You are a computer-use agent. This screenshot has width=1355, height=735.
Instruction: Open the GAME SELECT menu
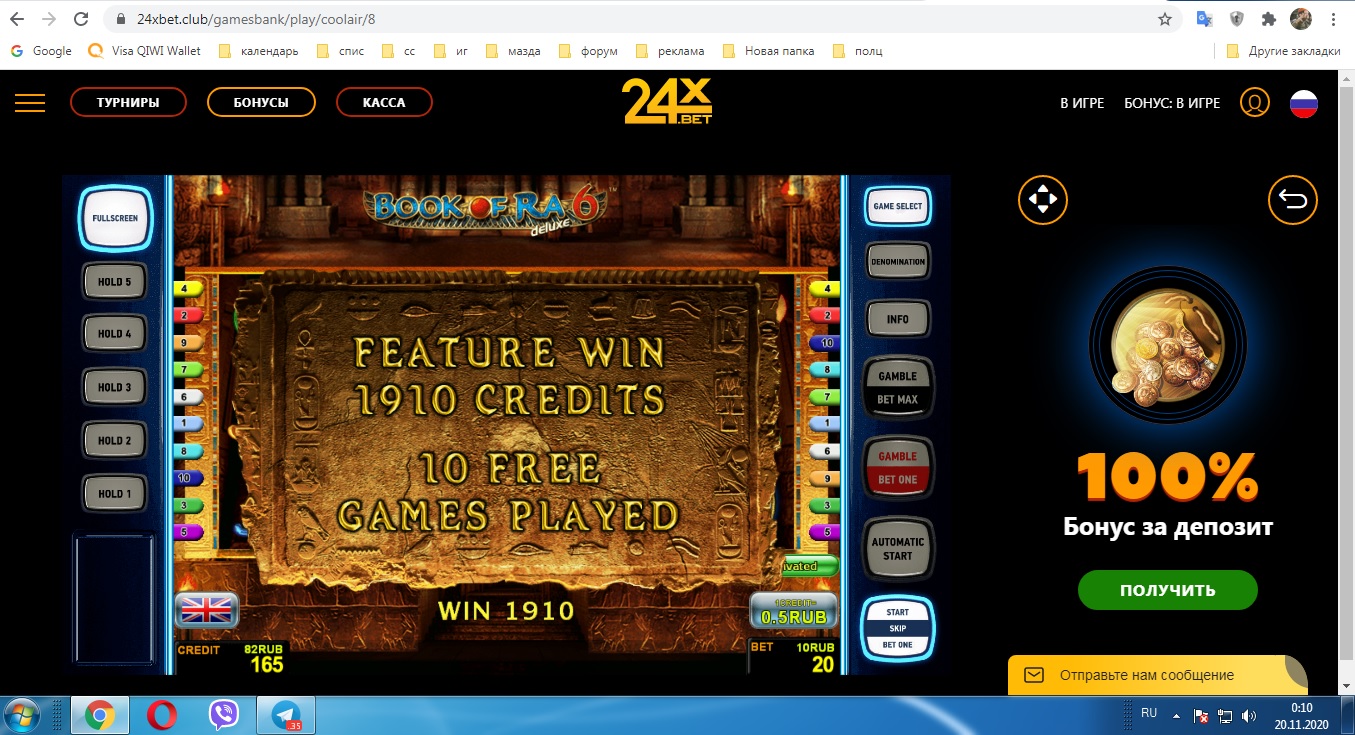tap(898, 206)
